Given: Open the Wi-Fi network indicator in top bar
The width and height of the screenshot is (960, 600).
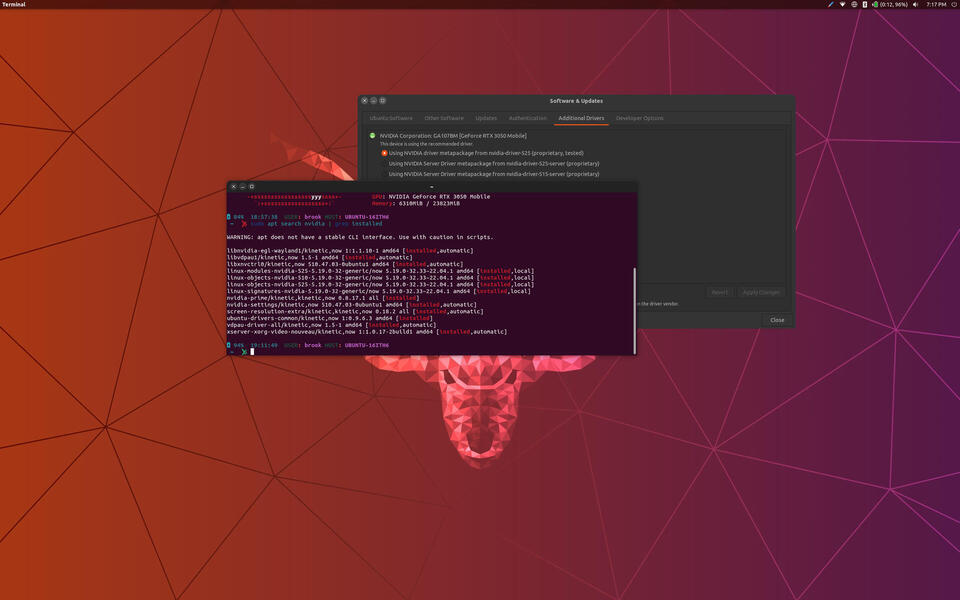Looking at the screenshot, I should [842, 4].
